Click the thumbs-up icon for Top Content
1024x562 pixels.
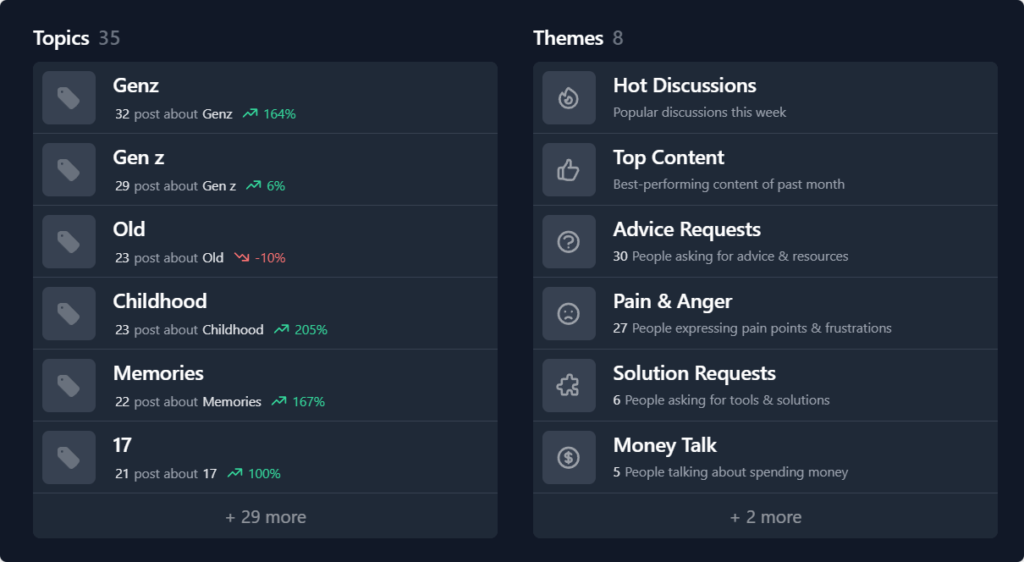click(x=569, y=170)
